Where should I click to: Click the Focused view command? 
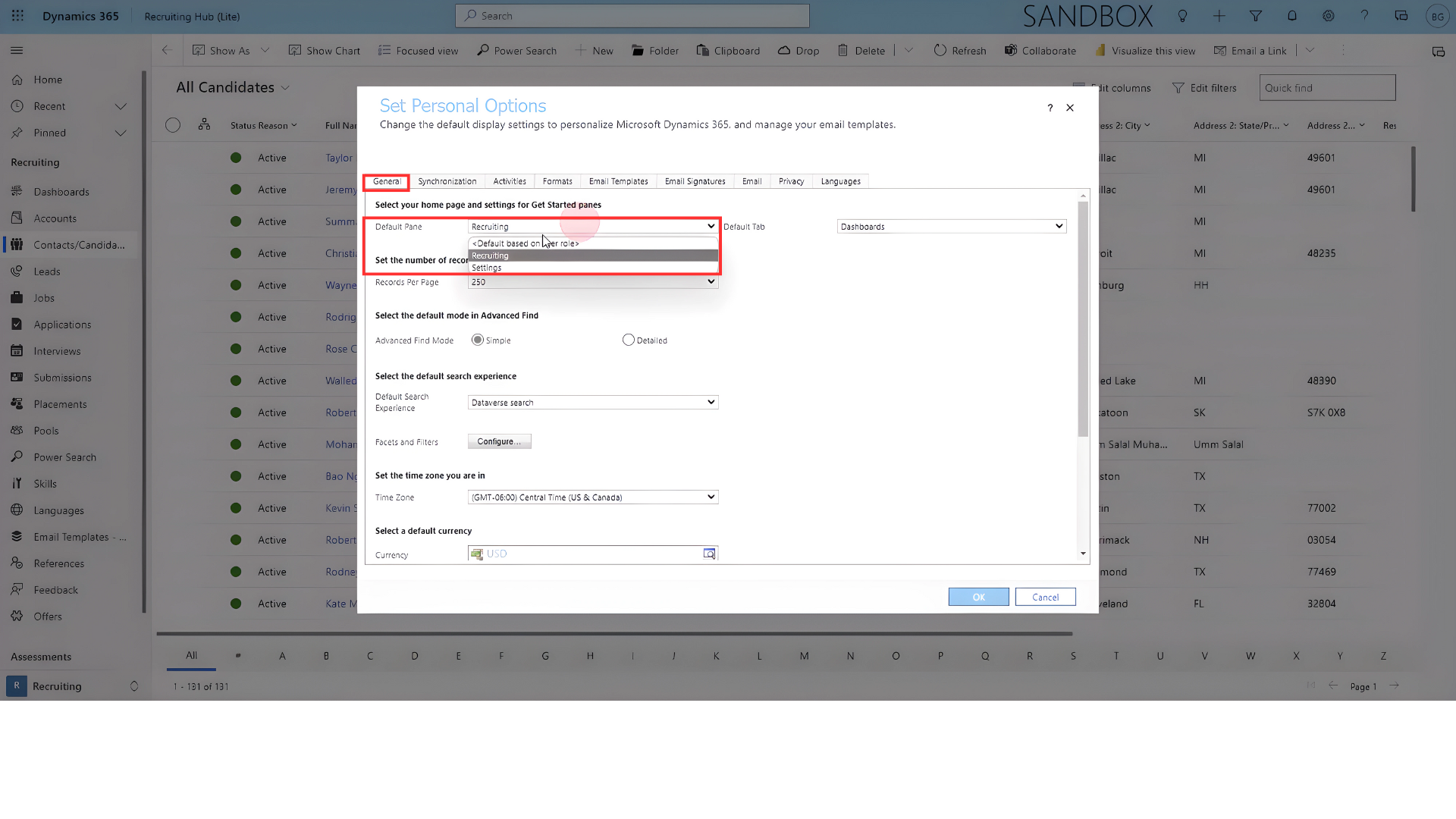click(x=418, y=51)
